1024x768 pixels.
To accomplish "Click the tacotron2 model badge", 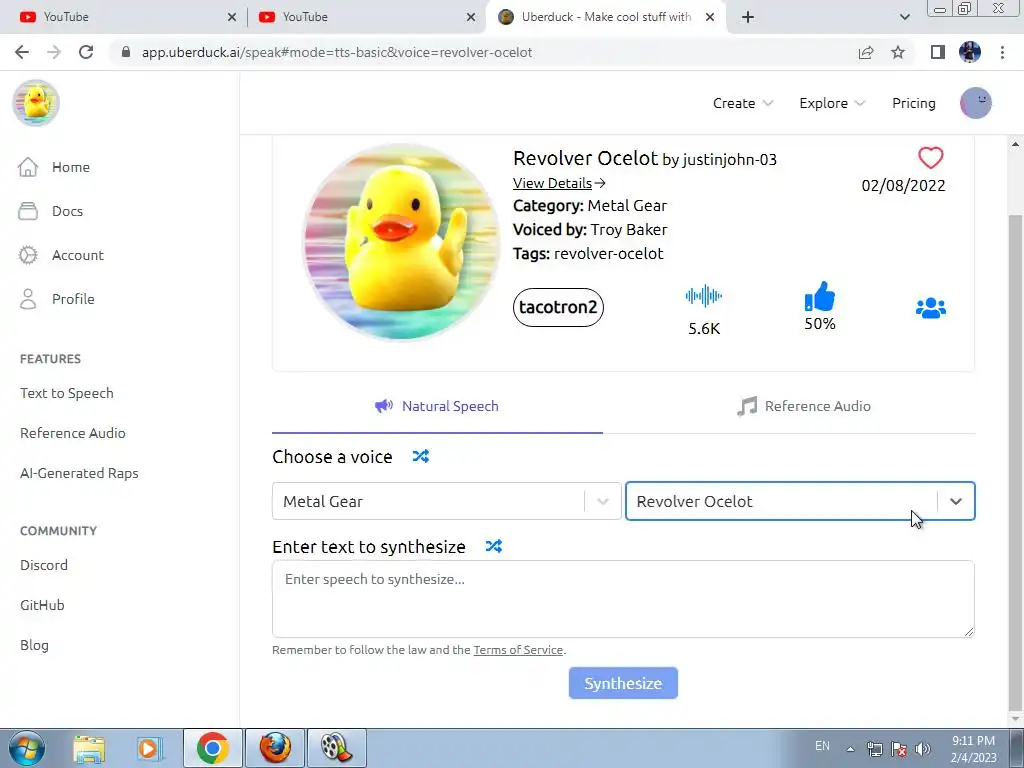I will (x=558, y=307).
